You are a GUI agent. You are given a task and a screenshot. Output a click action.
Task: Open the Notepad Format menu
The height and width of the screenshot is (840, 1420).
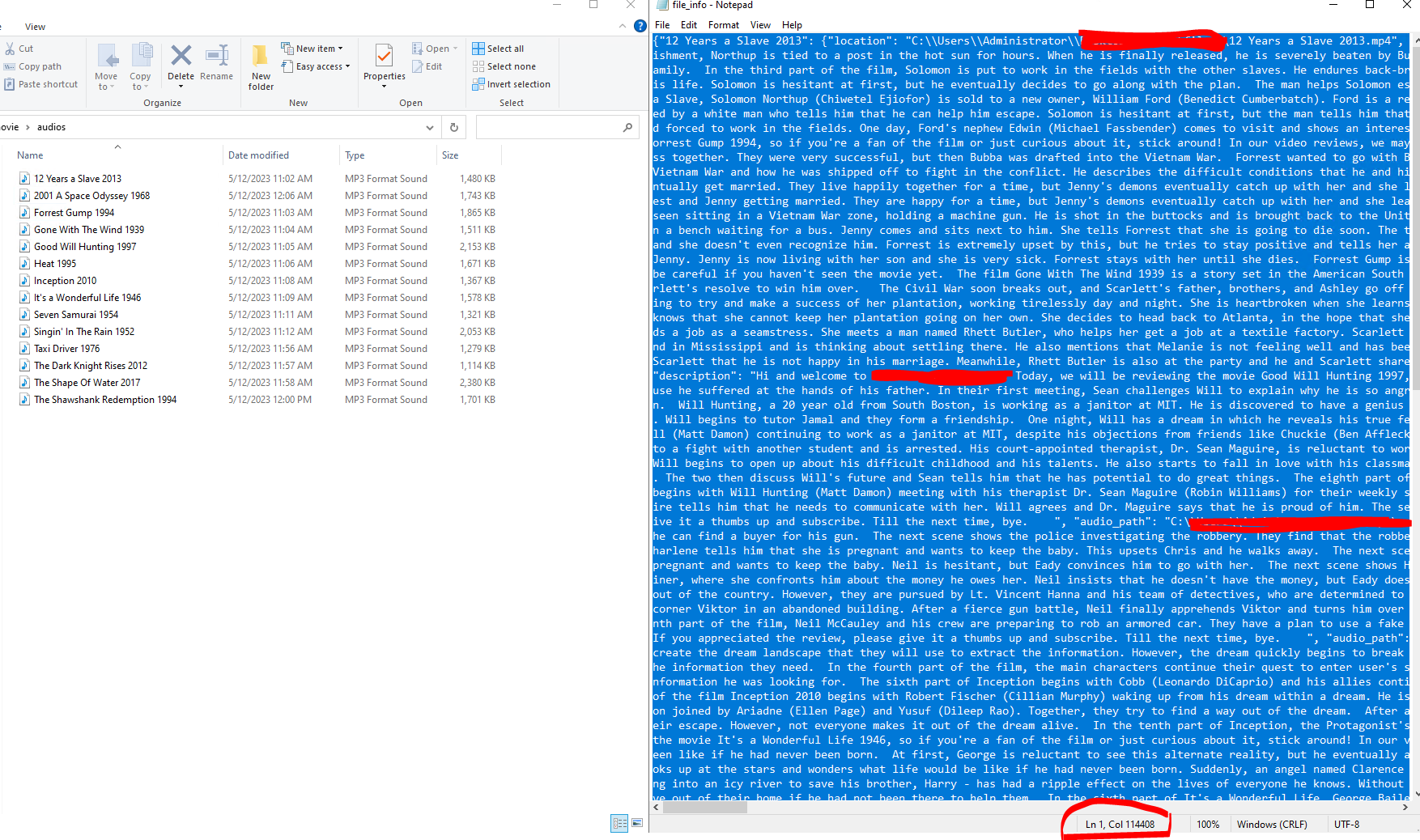(x=724, y=25)
